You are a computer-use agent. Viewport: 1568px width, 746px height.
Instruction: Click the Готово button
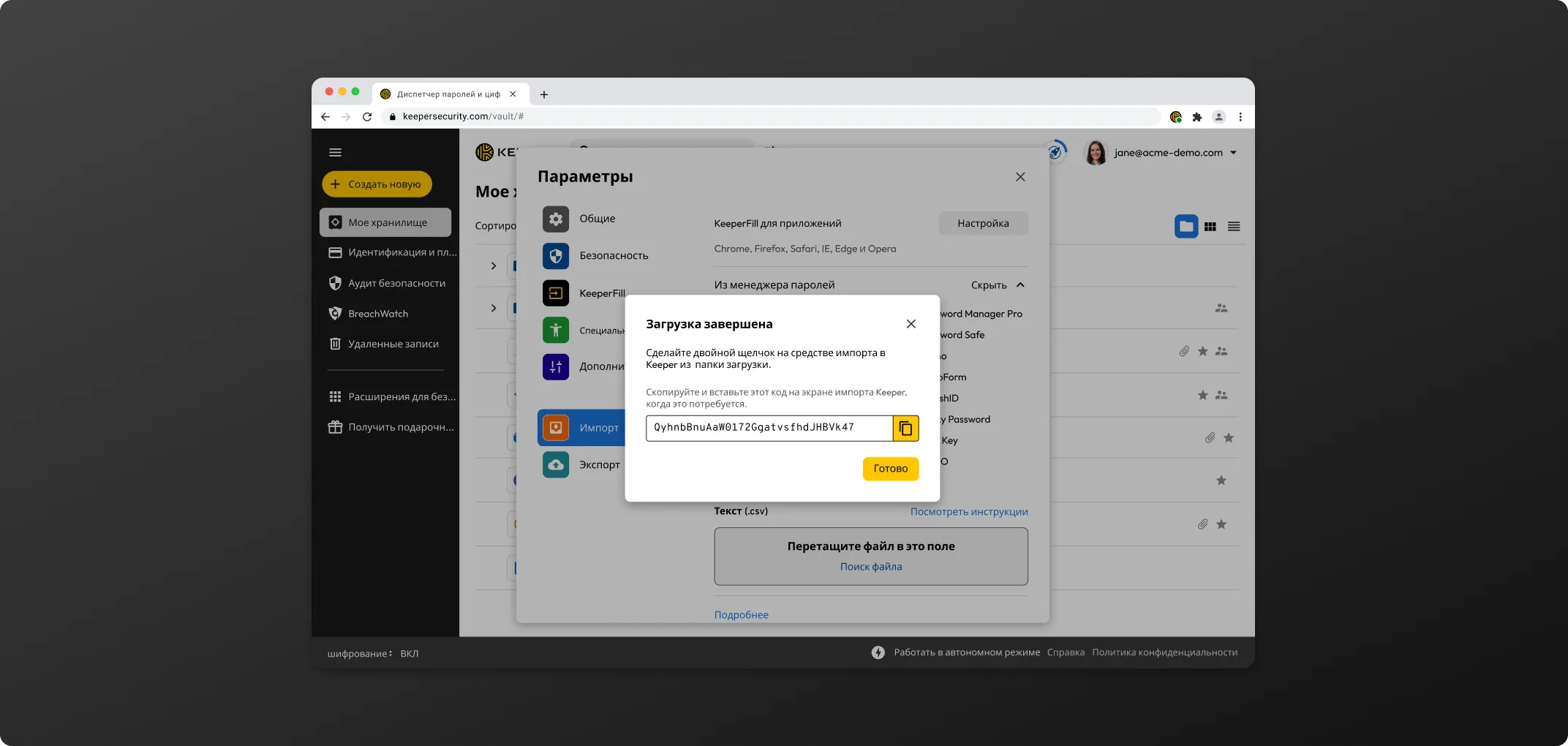point(890,469)
